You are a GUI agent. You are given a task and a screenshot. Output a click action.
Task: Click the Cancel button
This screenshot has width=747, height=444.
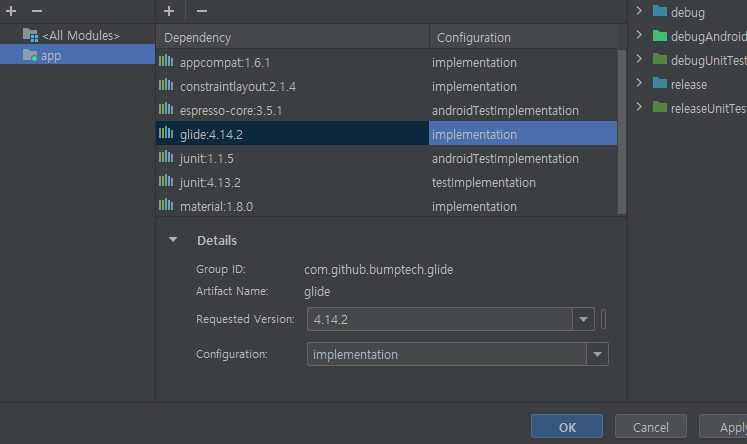tap(651, 426)
